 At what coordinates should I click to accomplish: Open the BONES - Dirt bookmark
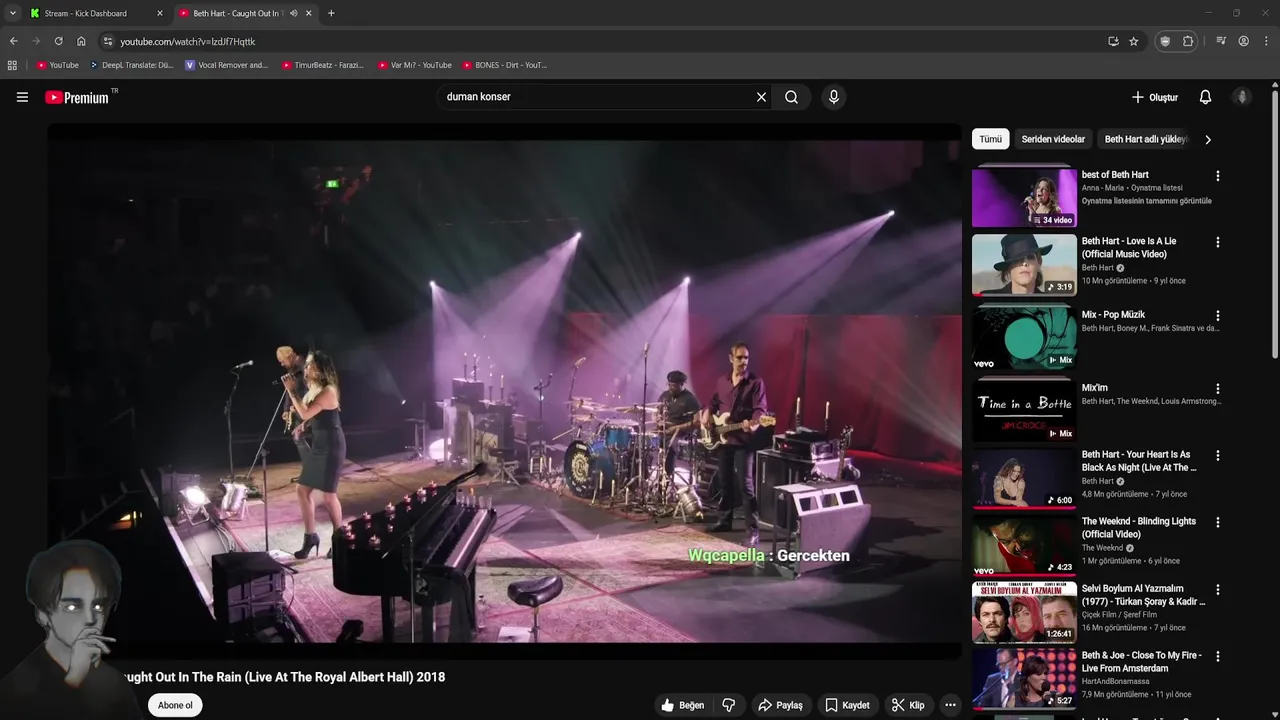pyautogui.click(x=505, y=65)
